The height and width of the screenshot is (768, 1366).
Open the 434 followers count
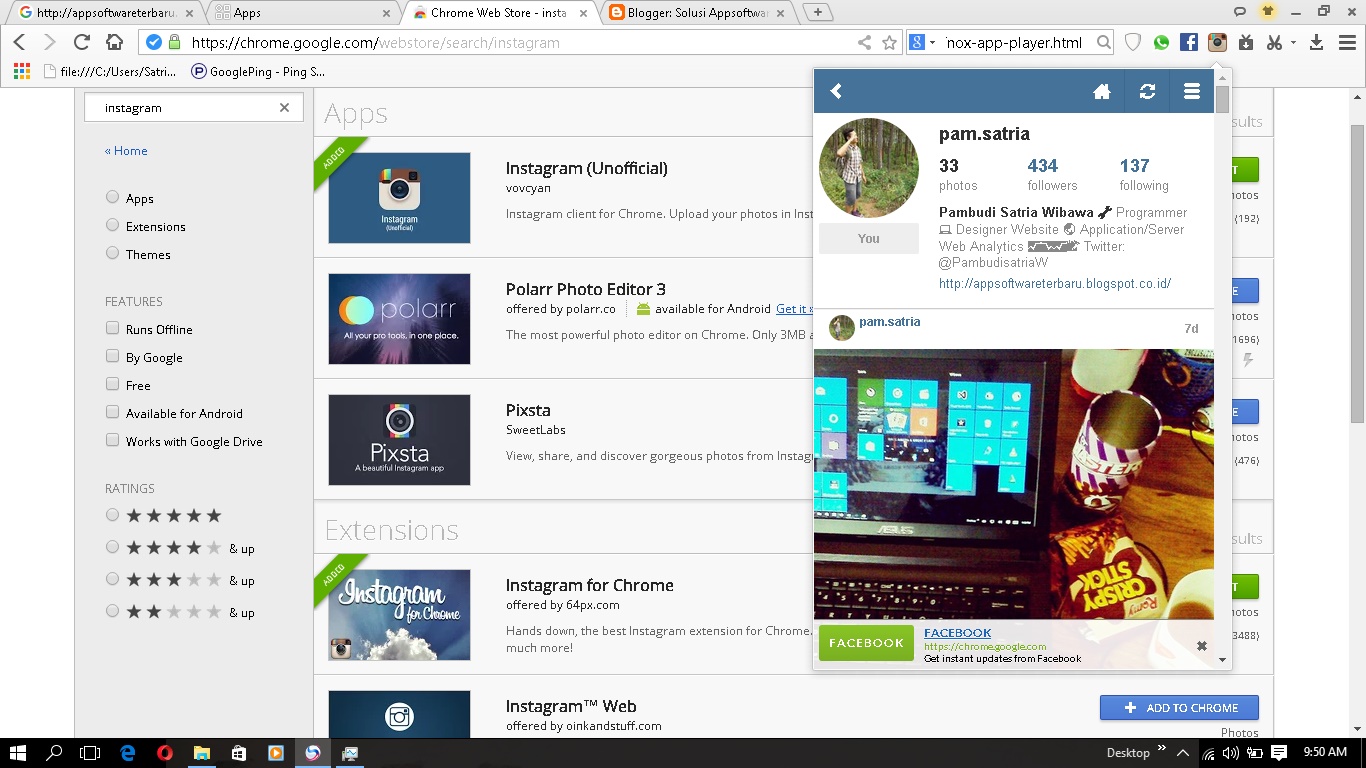(x=1042, y=166)
